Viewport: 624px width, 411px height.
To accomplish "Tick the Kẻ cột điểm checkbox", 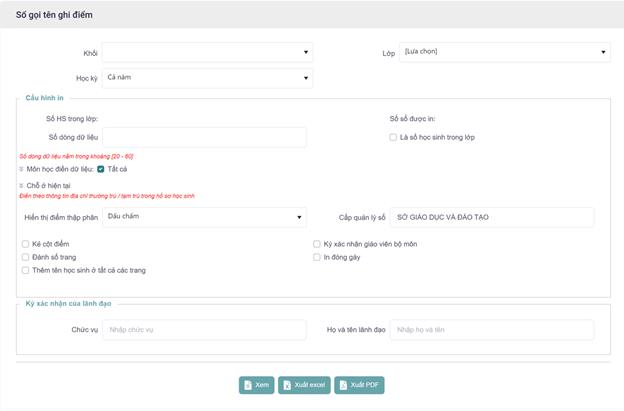I will pos(25,244).
